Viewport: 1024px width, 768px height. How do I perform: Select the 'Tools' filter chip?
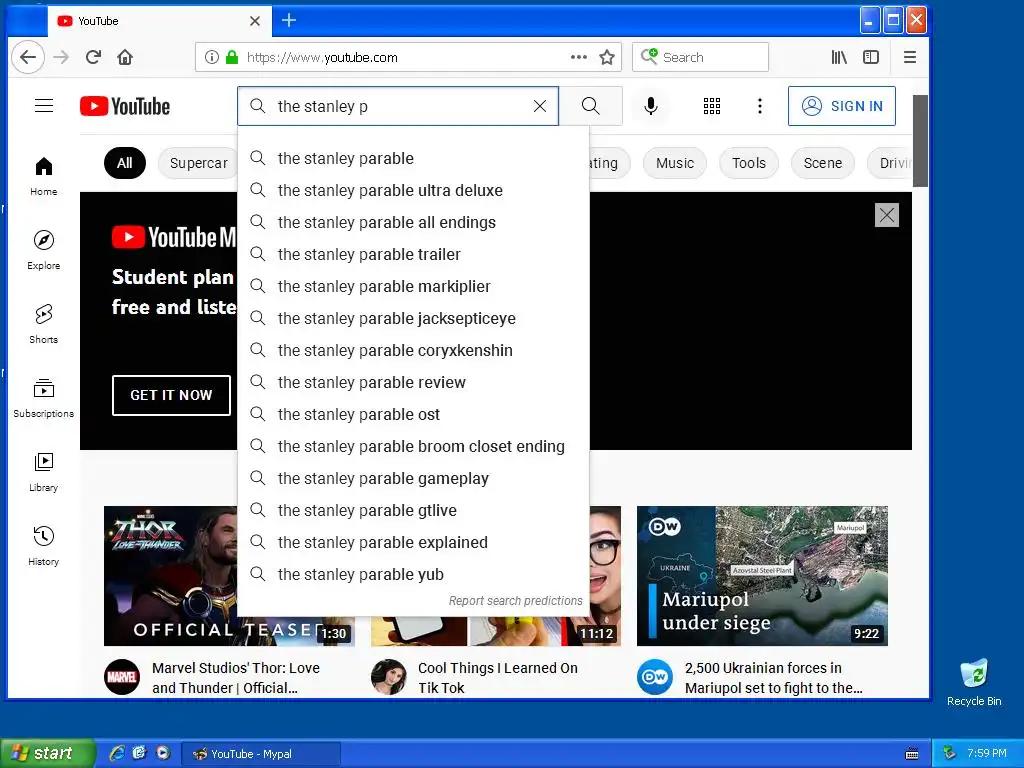click(x=748, y=163)
